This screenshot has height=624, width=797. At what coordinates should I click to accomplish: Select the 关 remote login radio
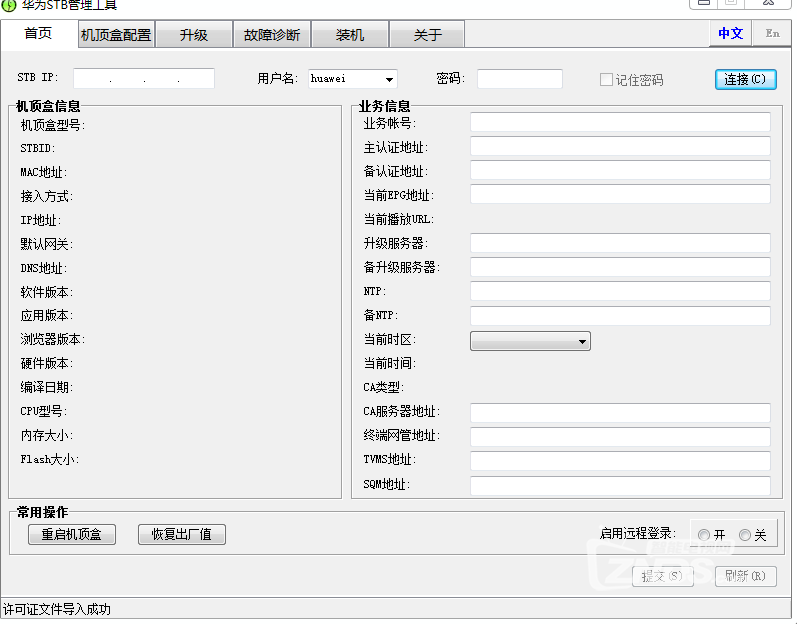745,535
